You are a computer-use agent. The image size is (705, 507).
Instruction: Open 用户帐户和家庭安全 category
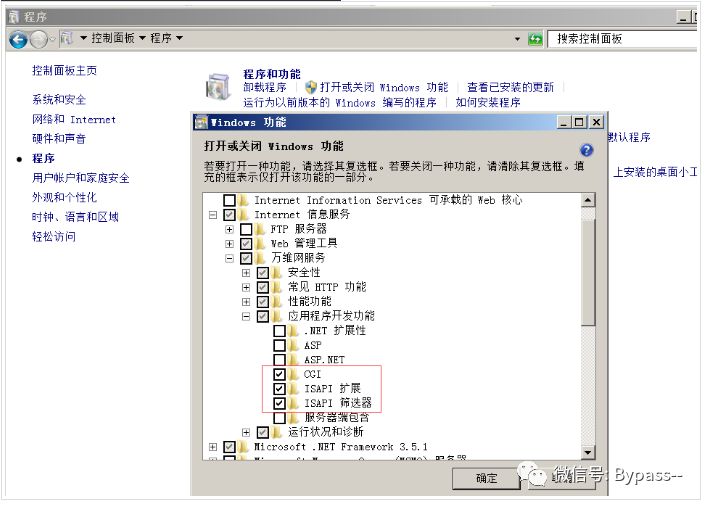80,178
